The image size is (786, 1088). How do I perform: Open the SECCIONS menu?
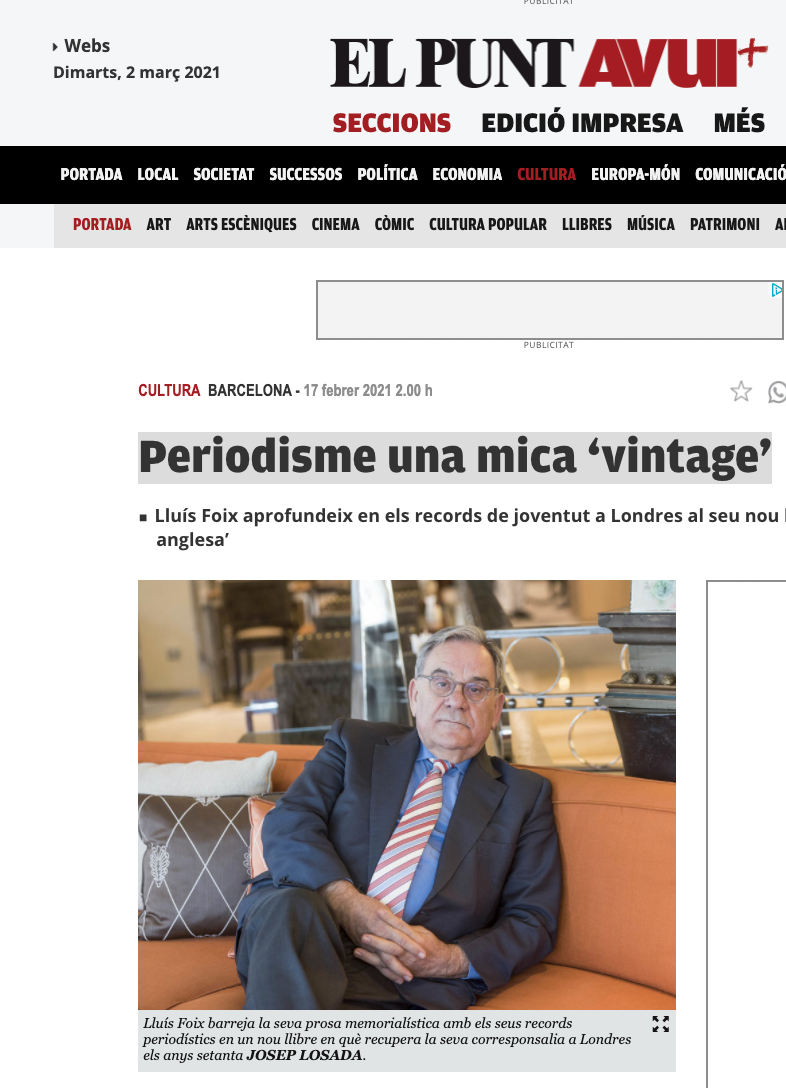(392, 123)
